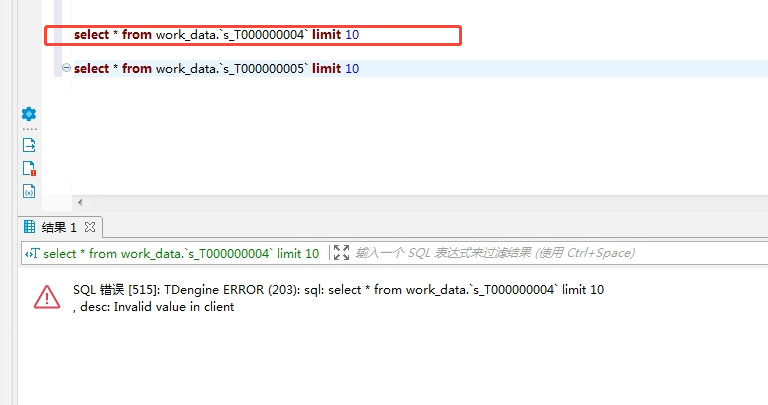This screenshot has width=768, height=405.
Task: Click the 'Invalid value in client' description line
Action: pos(154,307)
